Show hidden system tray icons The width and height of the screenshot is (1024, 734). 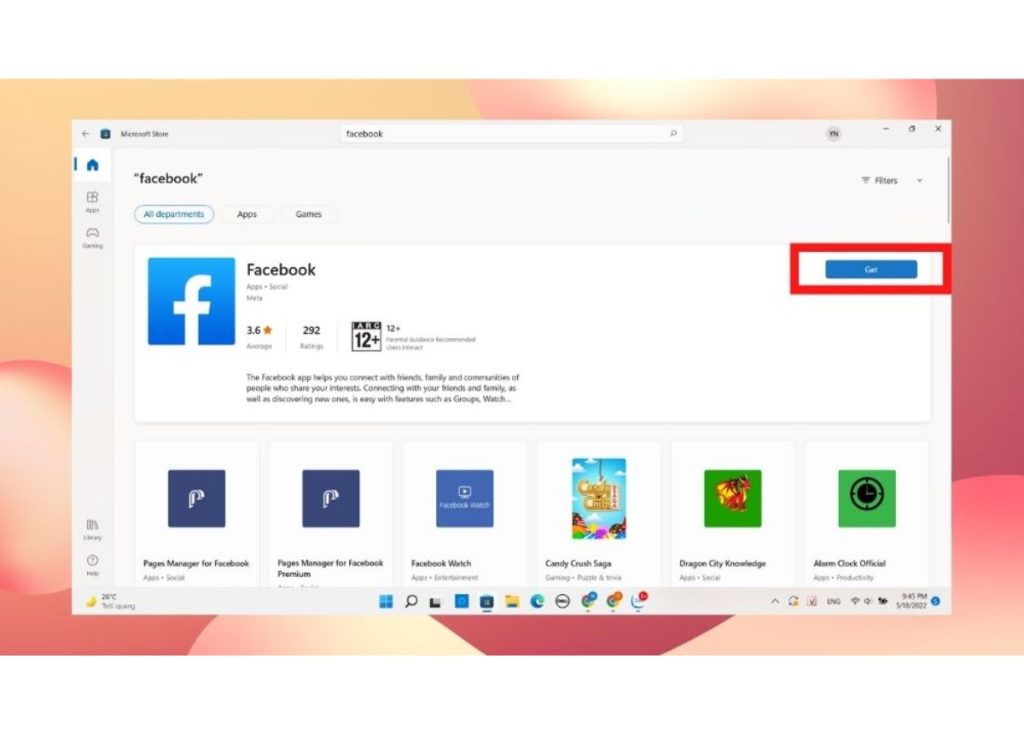(x=775, y=601)
